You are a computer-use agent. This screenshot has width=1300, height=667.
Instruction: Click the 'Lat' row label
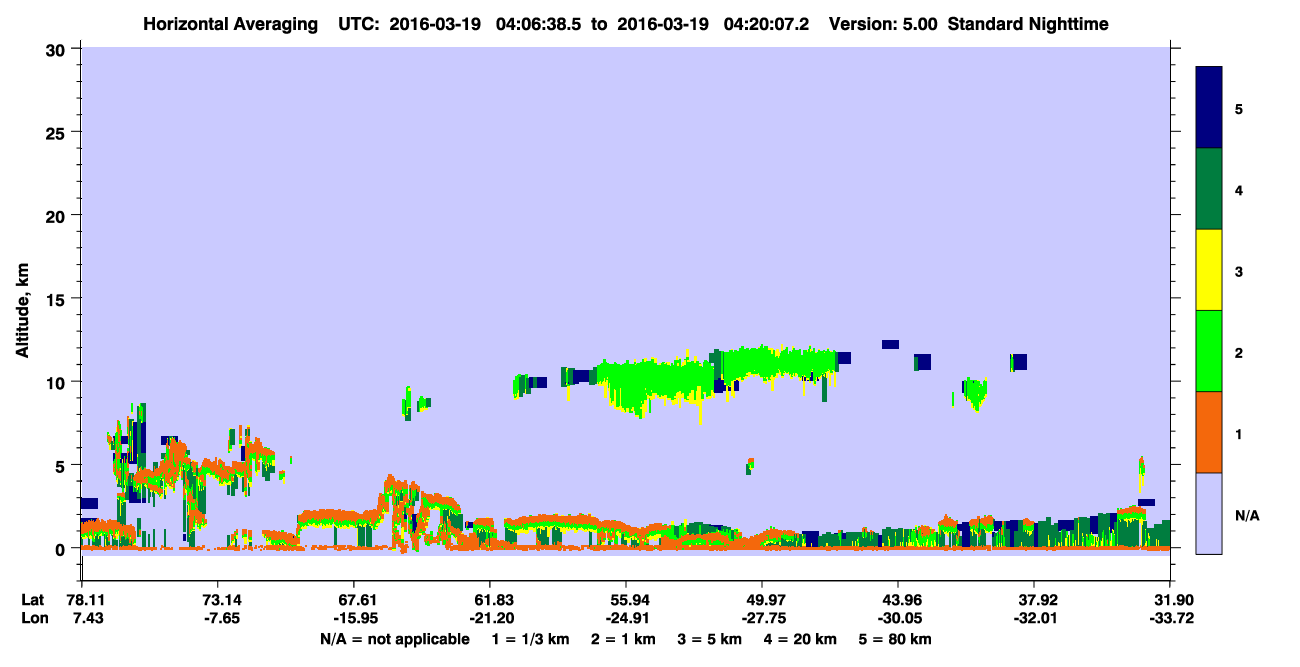tap(33, 601)
